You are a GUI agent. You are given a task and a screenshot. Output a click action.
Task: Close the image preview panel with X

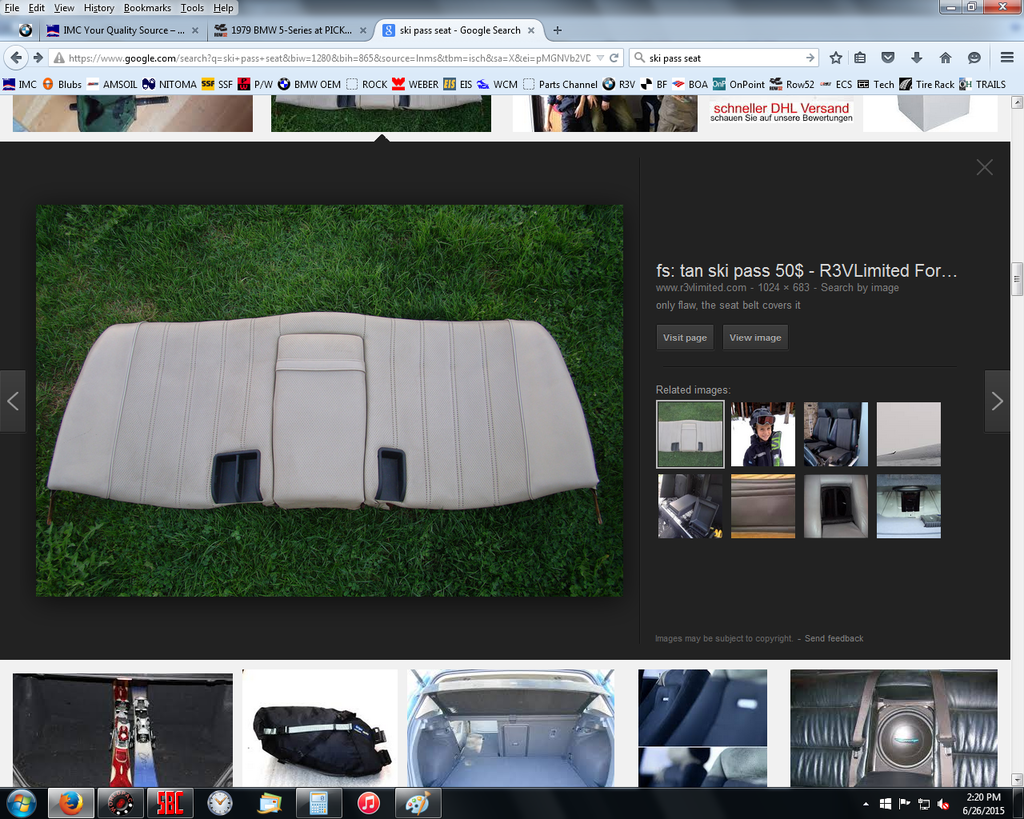pos(984,167)
